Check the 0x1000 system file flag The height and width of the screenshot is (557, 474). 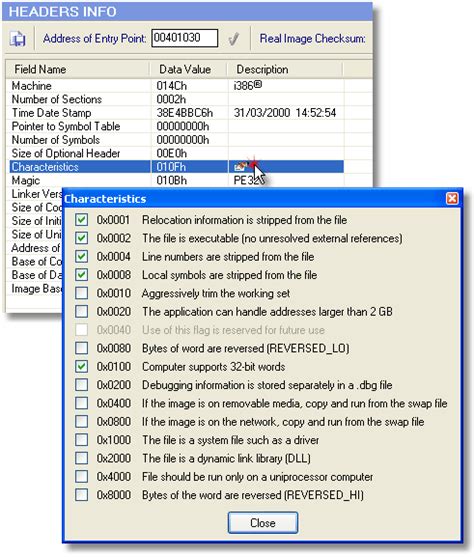coord(82,440)
